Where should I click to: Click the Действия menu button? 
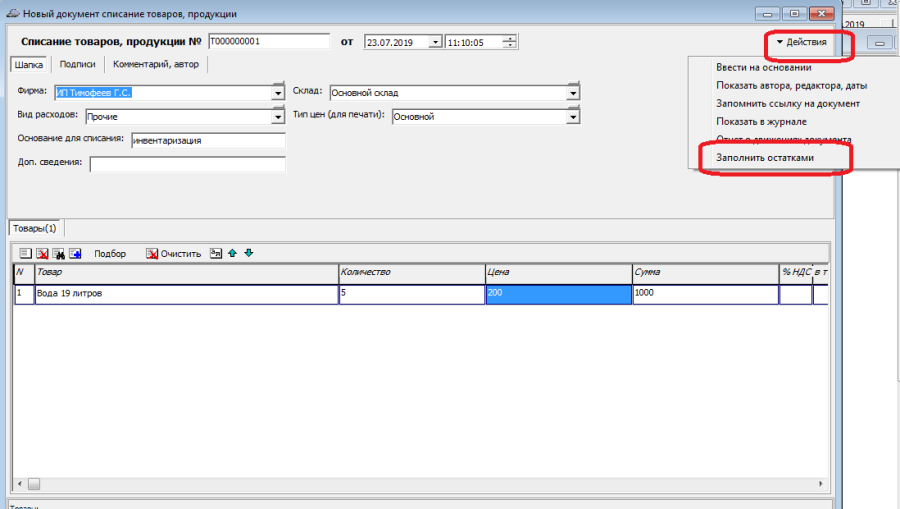801,42
